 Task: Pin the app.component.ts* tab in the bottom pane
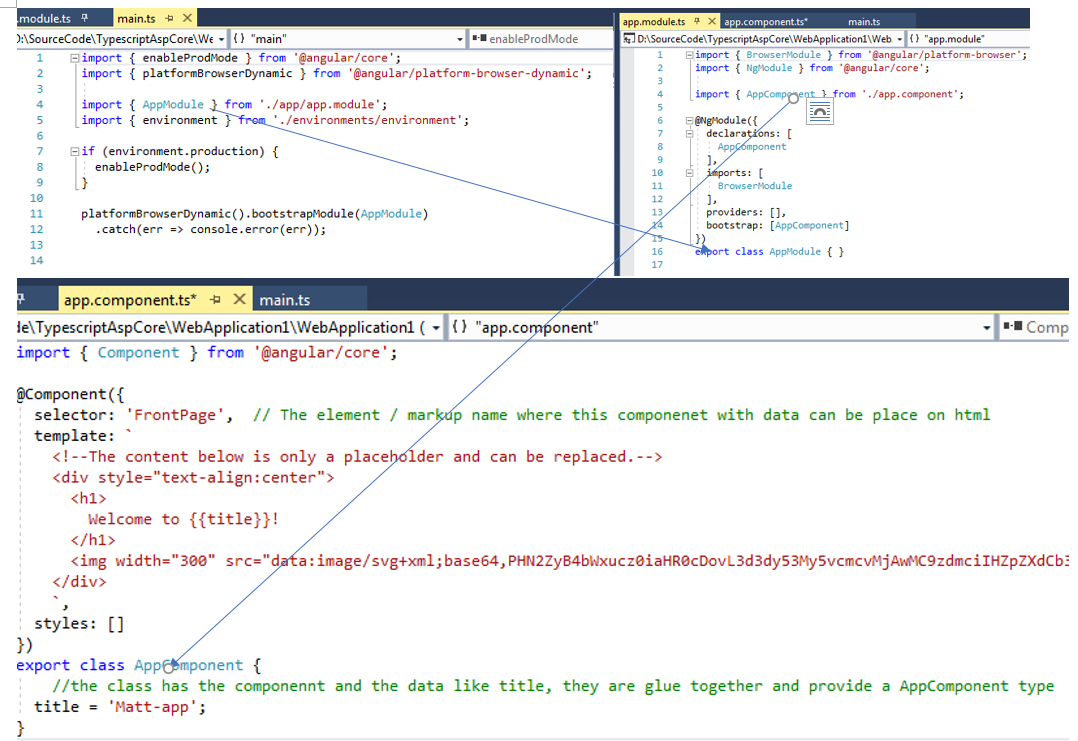click(215, 300)
